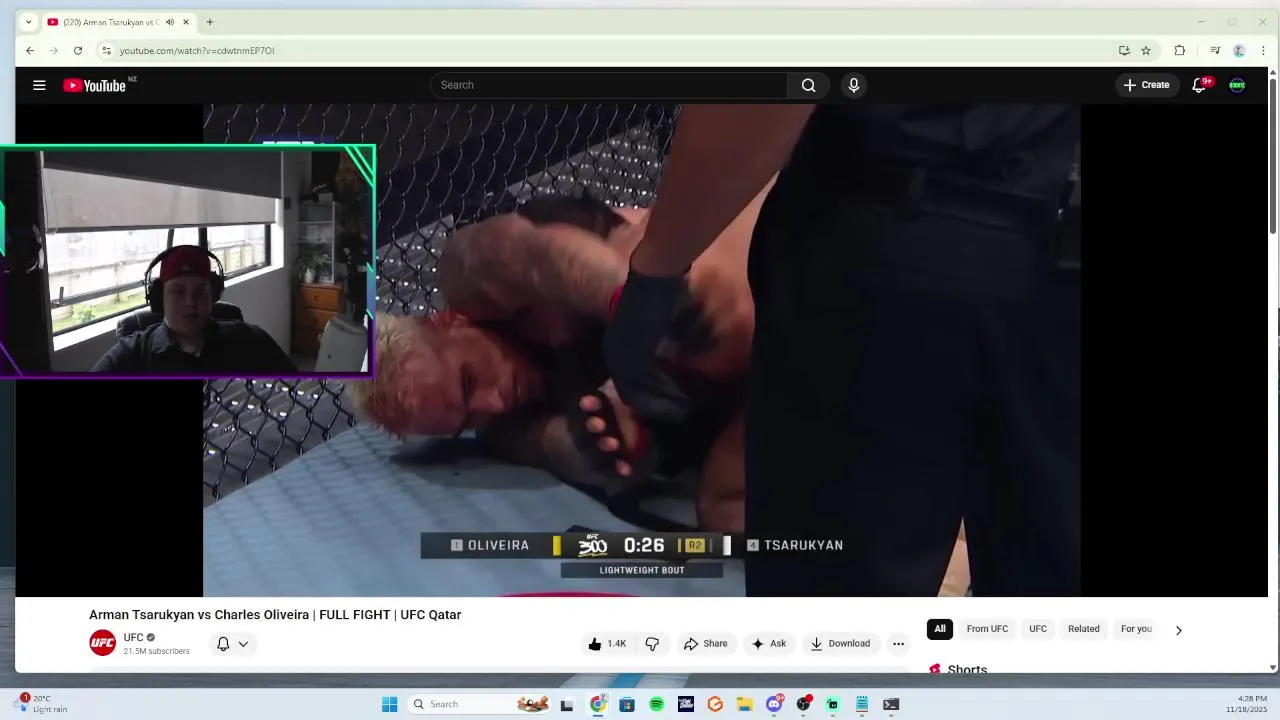This screenshot has width=1280, height=720.
Task: Open Discord from taskbar
Action: click(x=774, y=704)
